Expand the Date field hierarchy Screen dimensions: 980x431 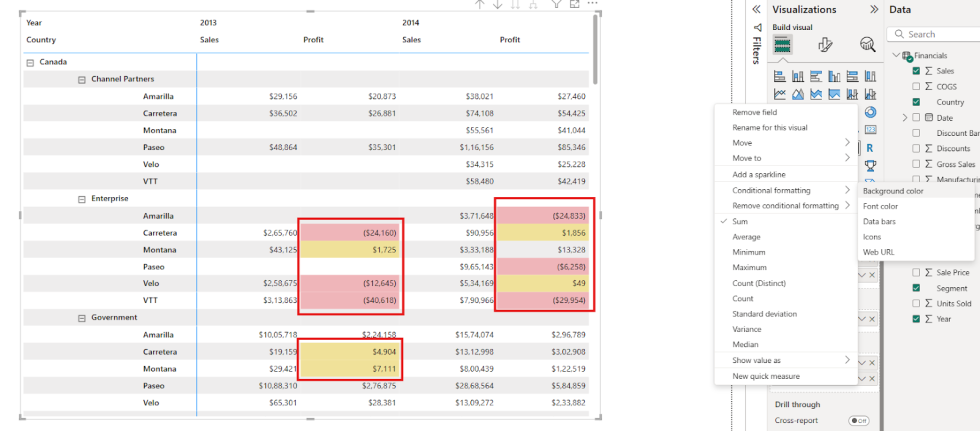905,117
